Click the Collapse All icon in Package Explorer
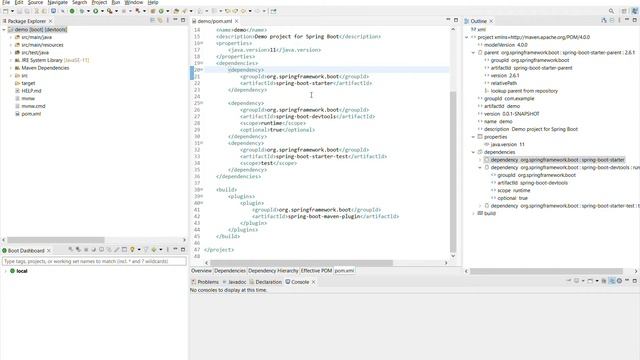This screenshot has width=640, height=360. click(x=152, y=20)
